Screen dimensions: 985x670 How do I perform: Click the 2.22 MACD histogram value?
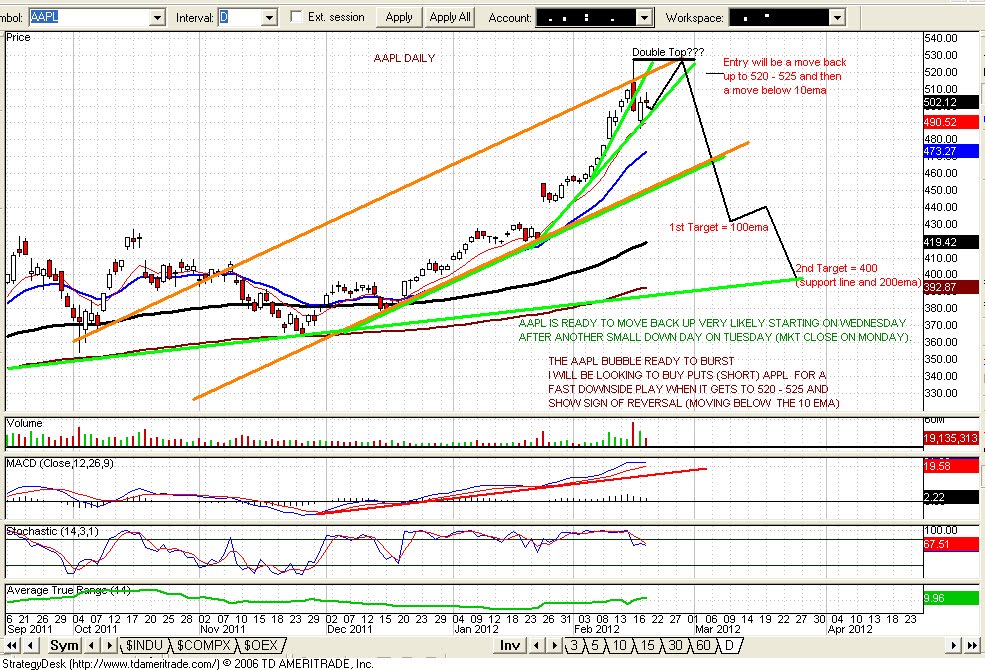(950, 497)
